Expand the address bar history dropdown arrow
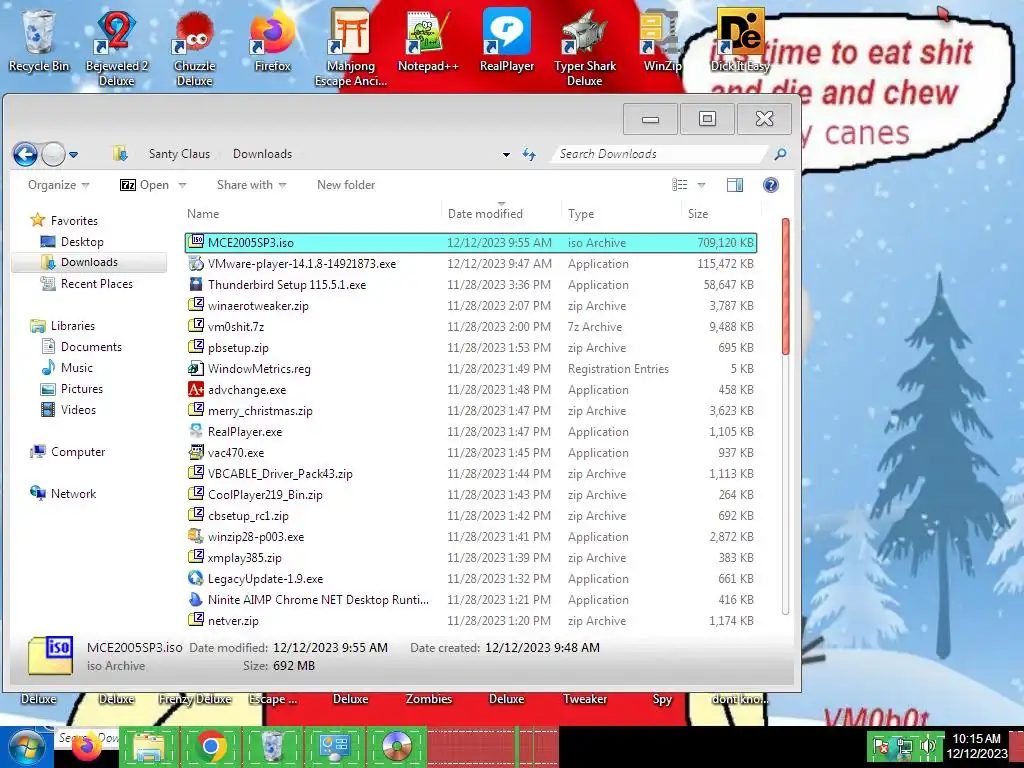Image resolution: width=1024 pixels, height=768 pixels. click(506, 155)
